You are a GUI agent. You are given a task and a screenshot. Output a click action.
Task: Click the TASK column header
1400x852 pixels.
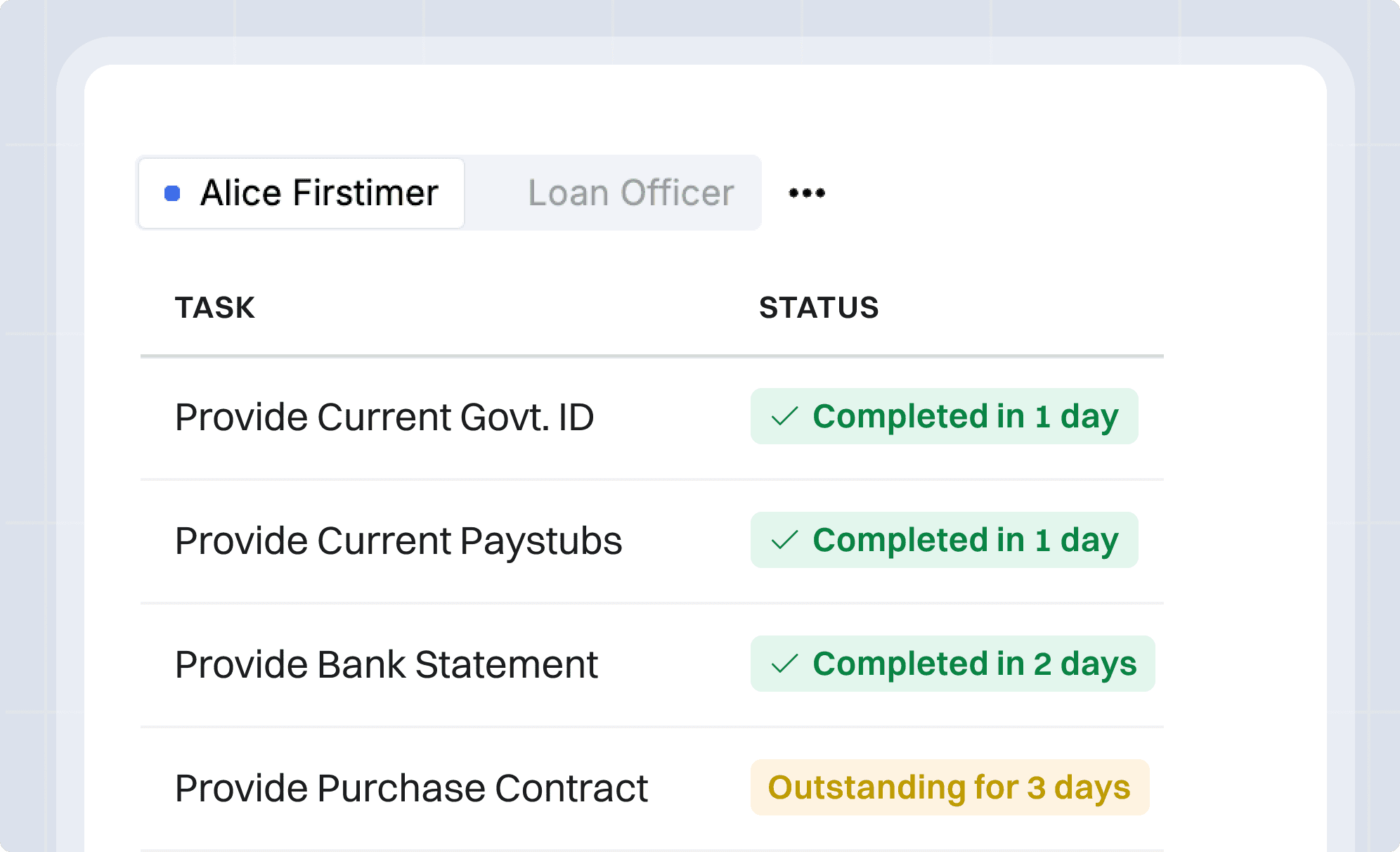pyautogui.click(x=215, y=308)
